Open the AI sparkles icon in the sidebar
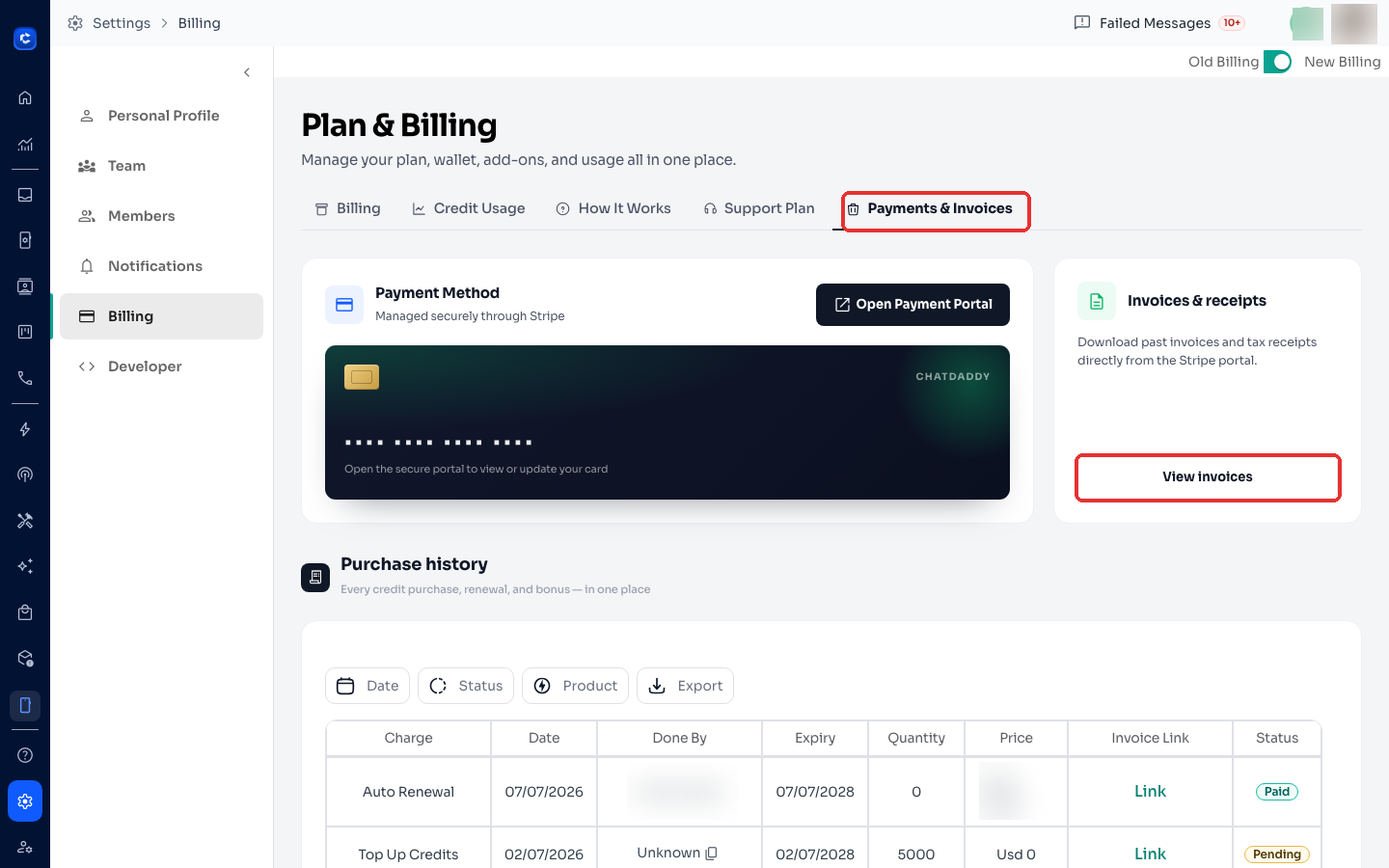Image resolution: width=1389 pixels, height=868 pixels. coord(25,566)
